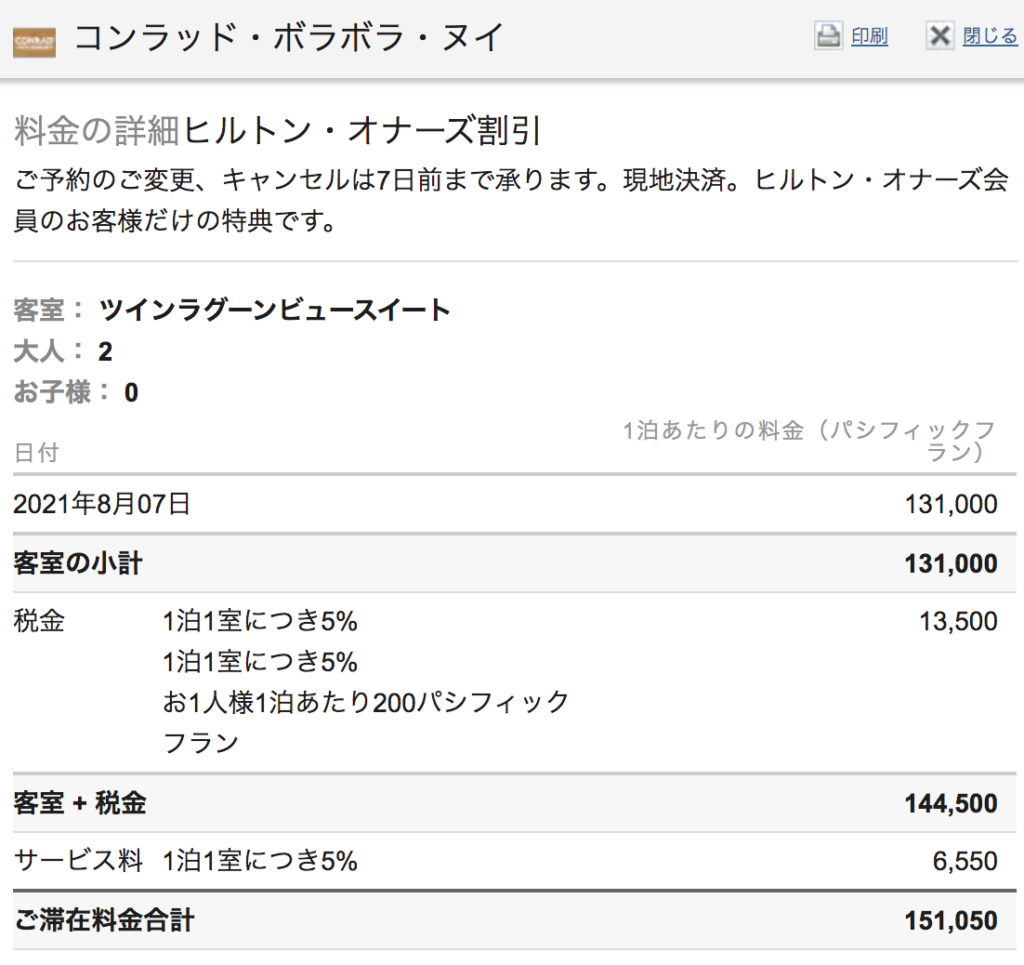1024x965 pixels.
Task: Click the date 2021年8月07日
Action: click(x=102, y=504)
